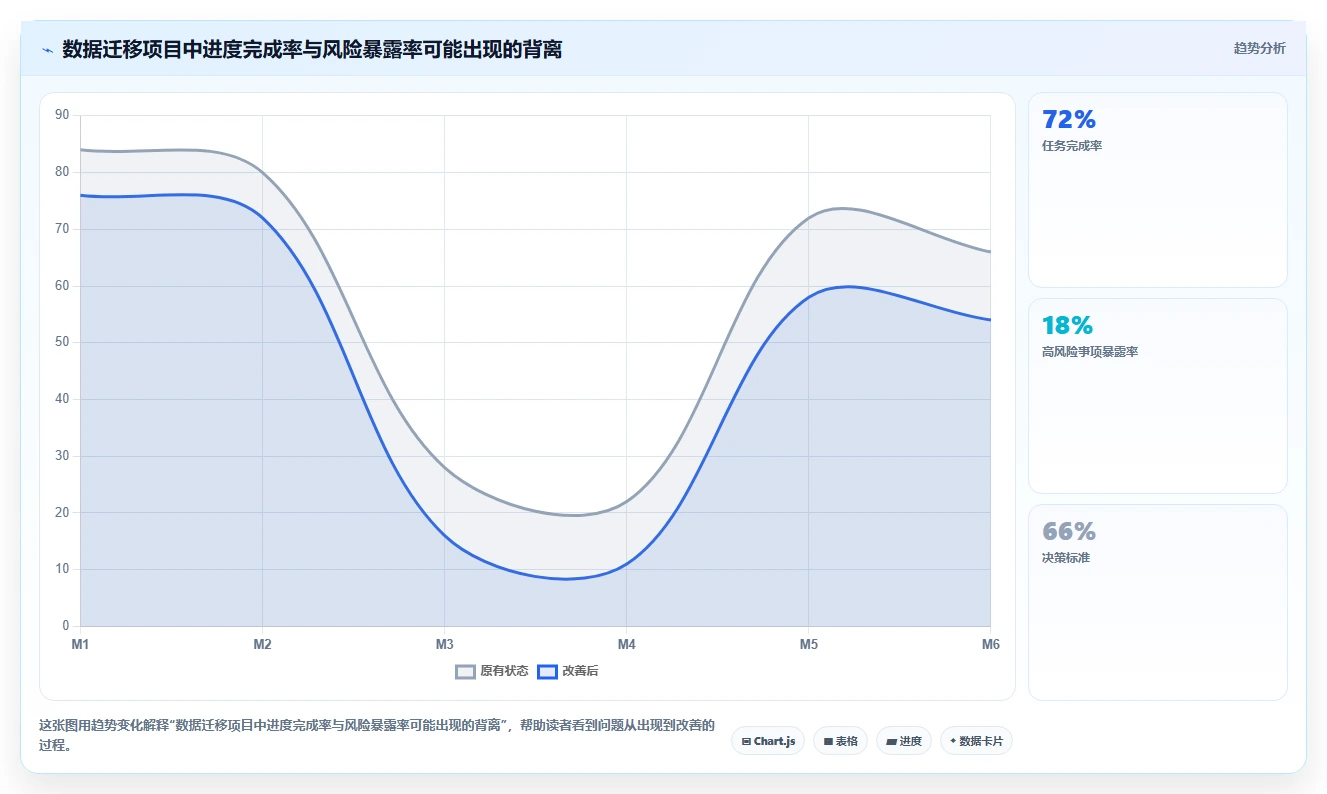Click the 决策标准 label

(1066, 558)
